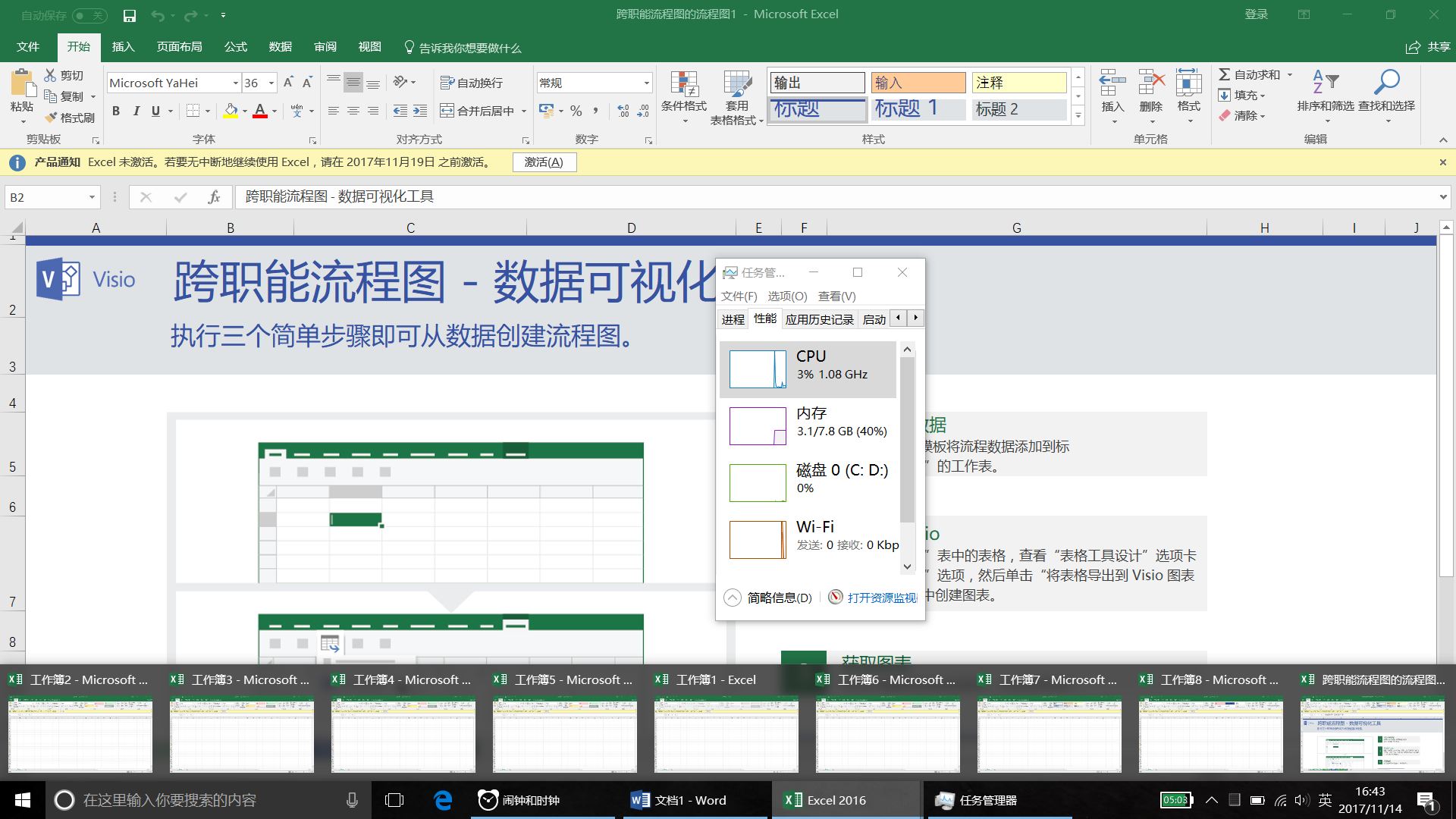Click the Activate button in notification bar
This screenshot has height=819, width=1456.
(x=544, y=162)
